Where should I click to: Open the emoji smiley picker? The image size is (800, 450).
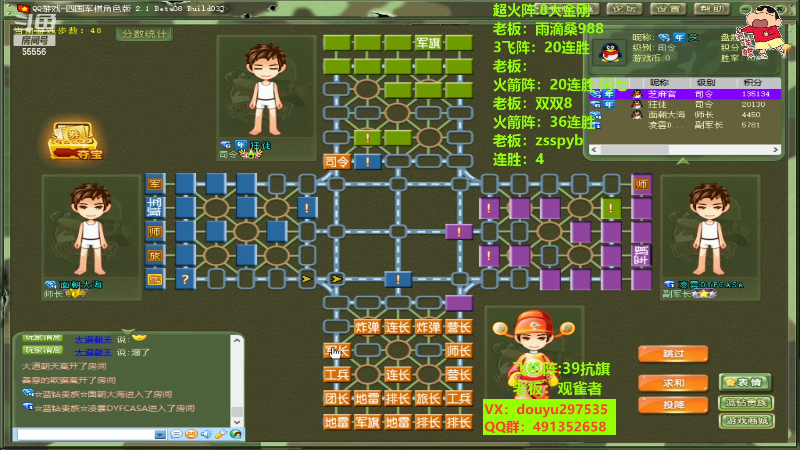point(191,434)
